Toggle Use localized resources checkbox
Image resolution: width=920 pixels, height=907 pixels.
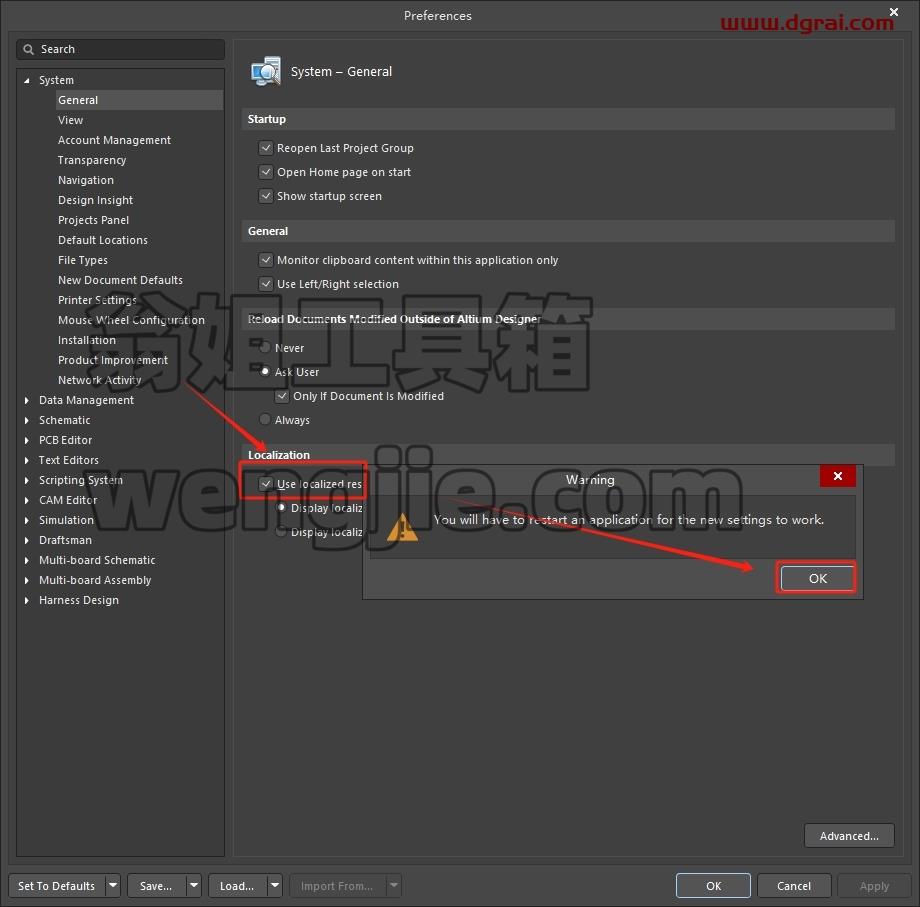point(266,483)
